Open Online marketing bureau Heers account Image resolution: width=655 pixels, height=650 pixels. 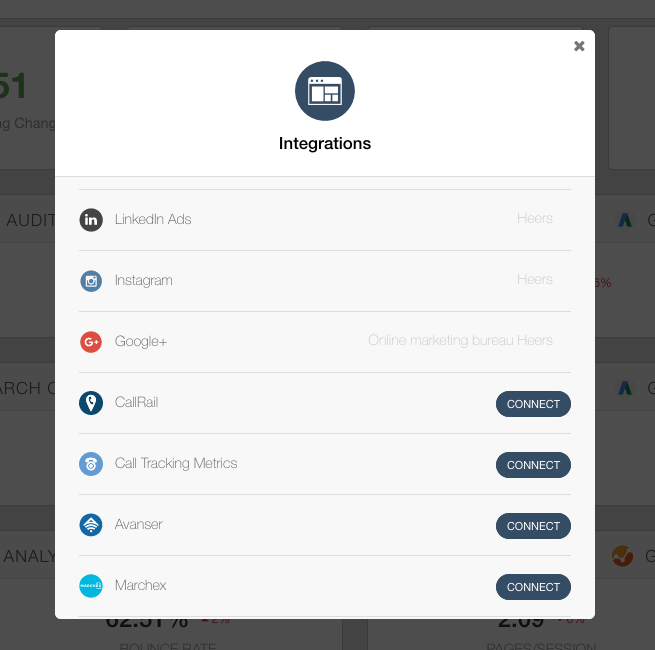(x=460, y=340)
